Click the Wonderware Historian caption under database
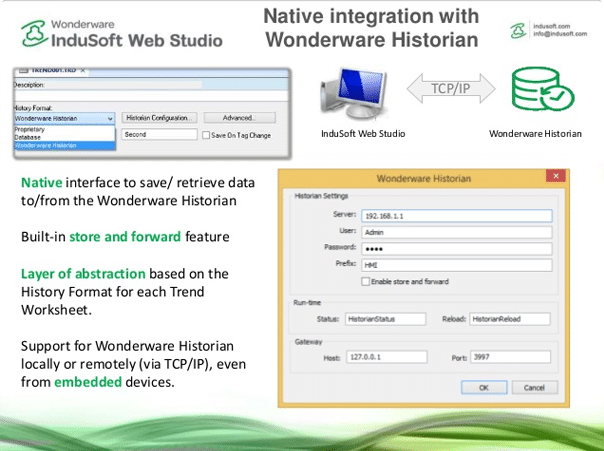This screenshot has width=604, height=451. click(x=535, y=134)
